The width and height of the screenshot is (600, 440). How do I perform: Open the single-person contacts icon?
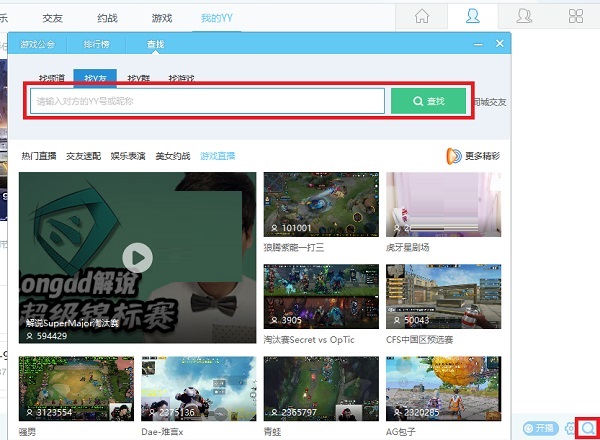(473, 16)
